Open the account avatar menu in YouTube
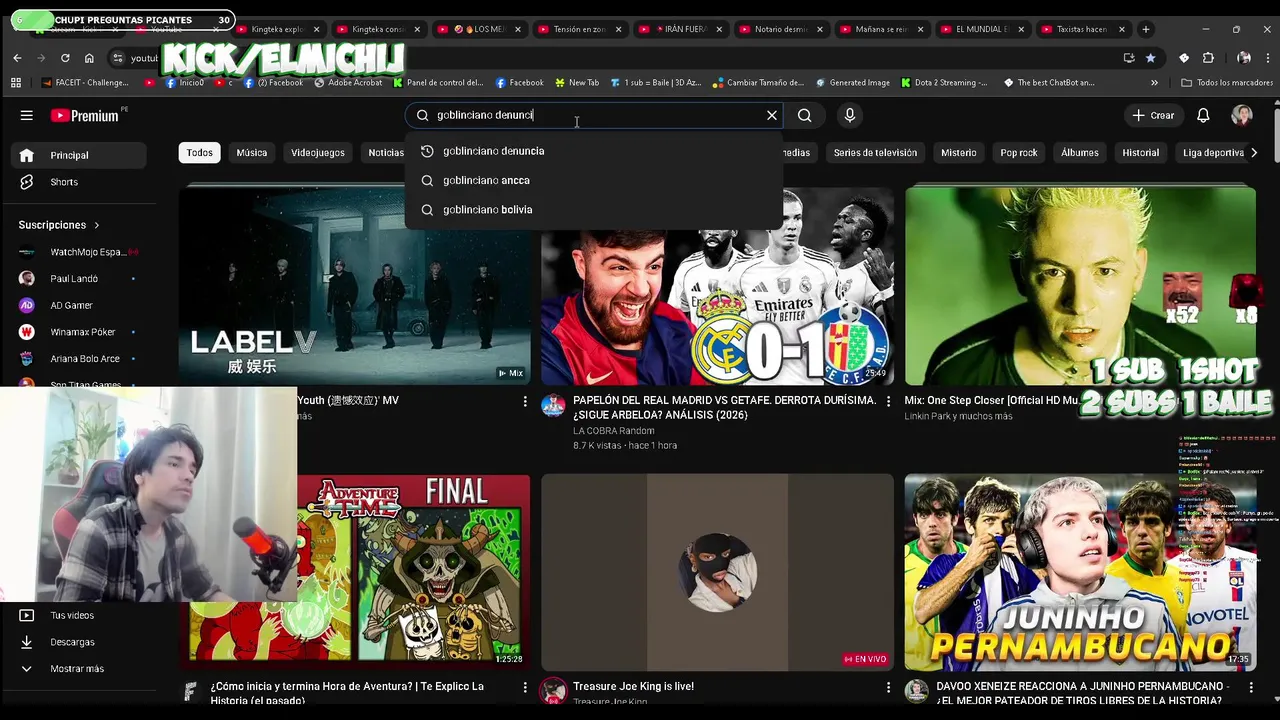This screenshot has height=720, width=1280. coord(1242,115)
